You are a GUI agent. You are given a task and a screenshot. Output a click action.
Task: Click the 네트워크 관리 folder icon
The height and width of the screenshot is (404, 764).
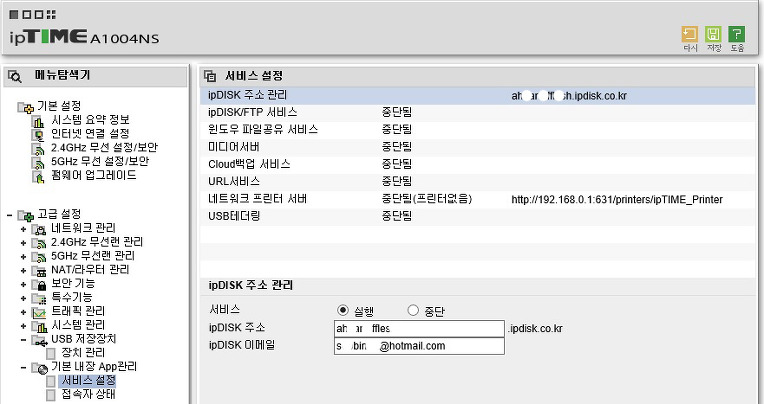tap(39, 229)
